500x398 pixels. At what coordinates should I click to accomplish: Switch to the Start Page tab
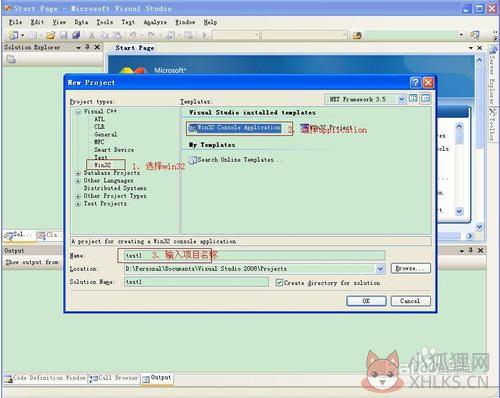click(135, 48)
